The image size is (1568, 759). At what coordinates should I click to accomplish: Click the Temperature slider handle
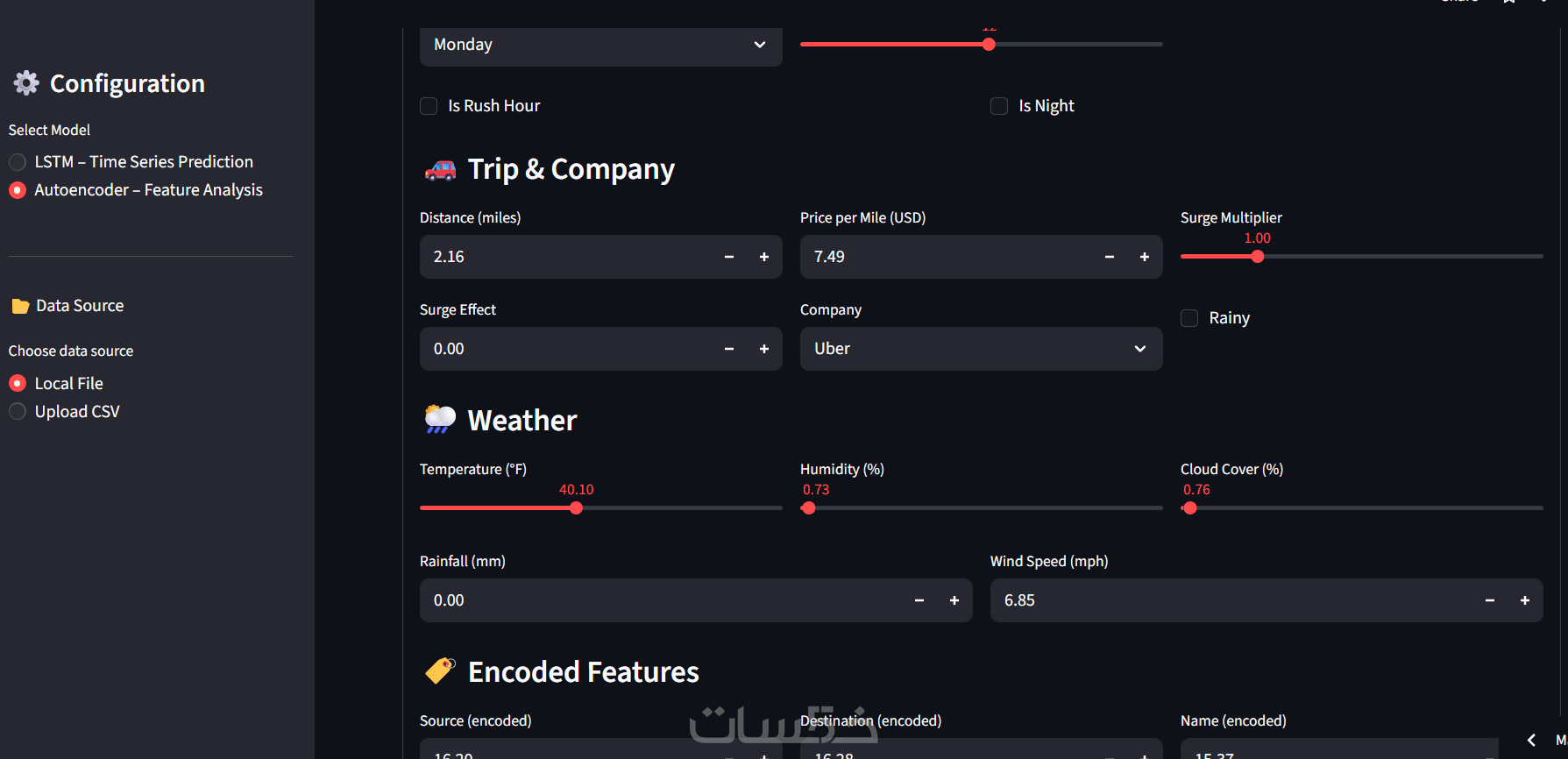click(576, 508)
